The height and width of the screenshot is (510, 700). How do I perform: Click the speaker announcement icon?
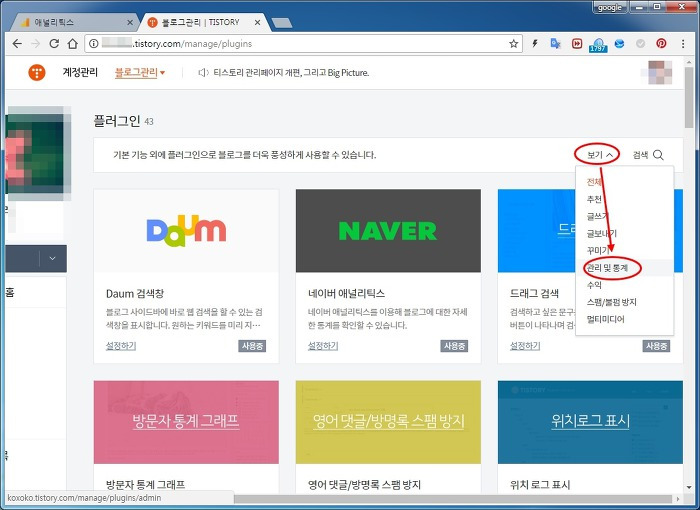point(203,72)
